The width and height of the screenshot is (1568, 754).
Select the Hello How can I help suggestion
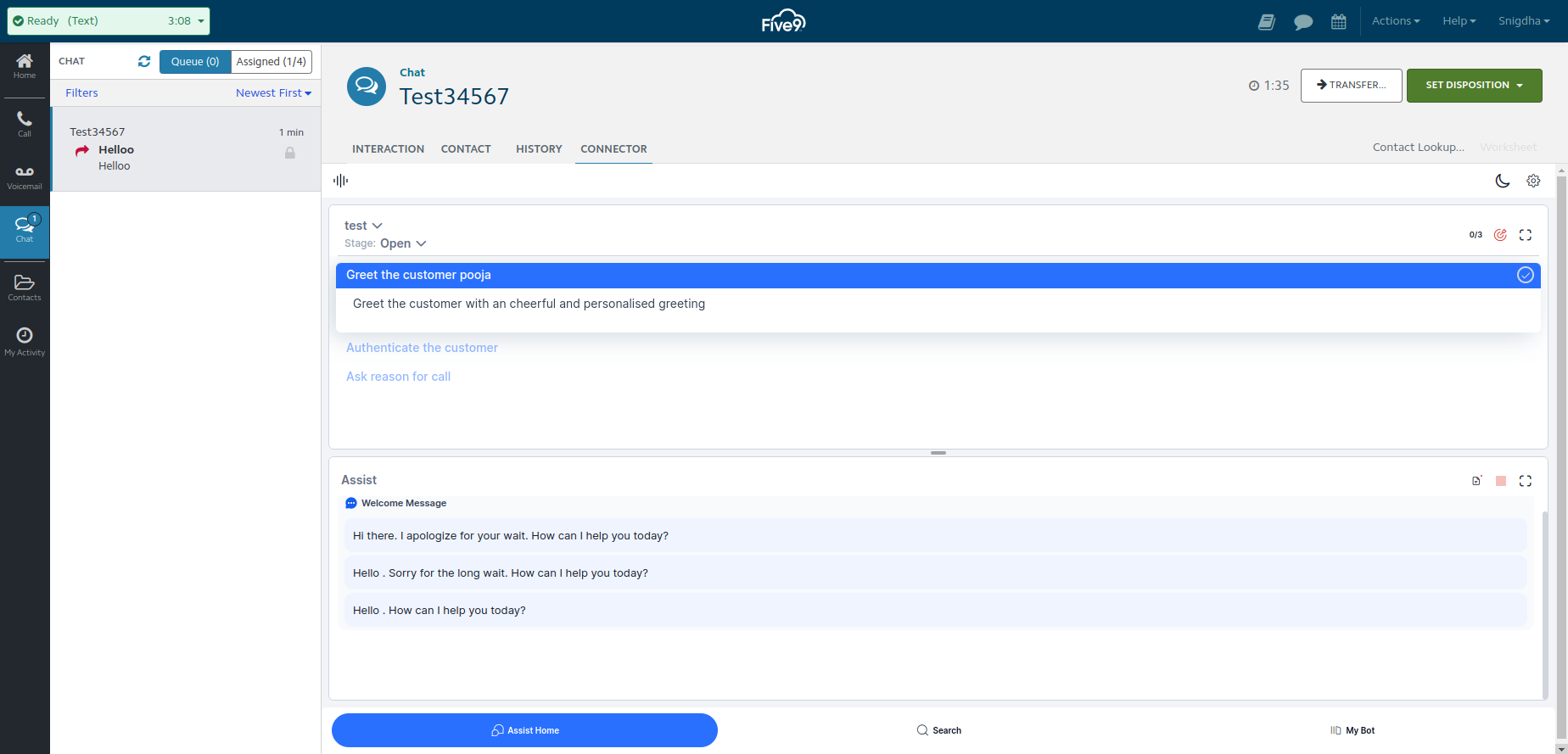(x=935, y=611)
